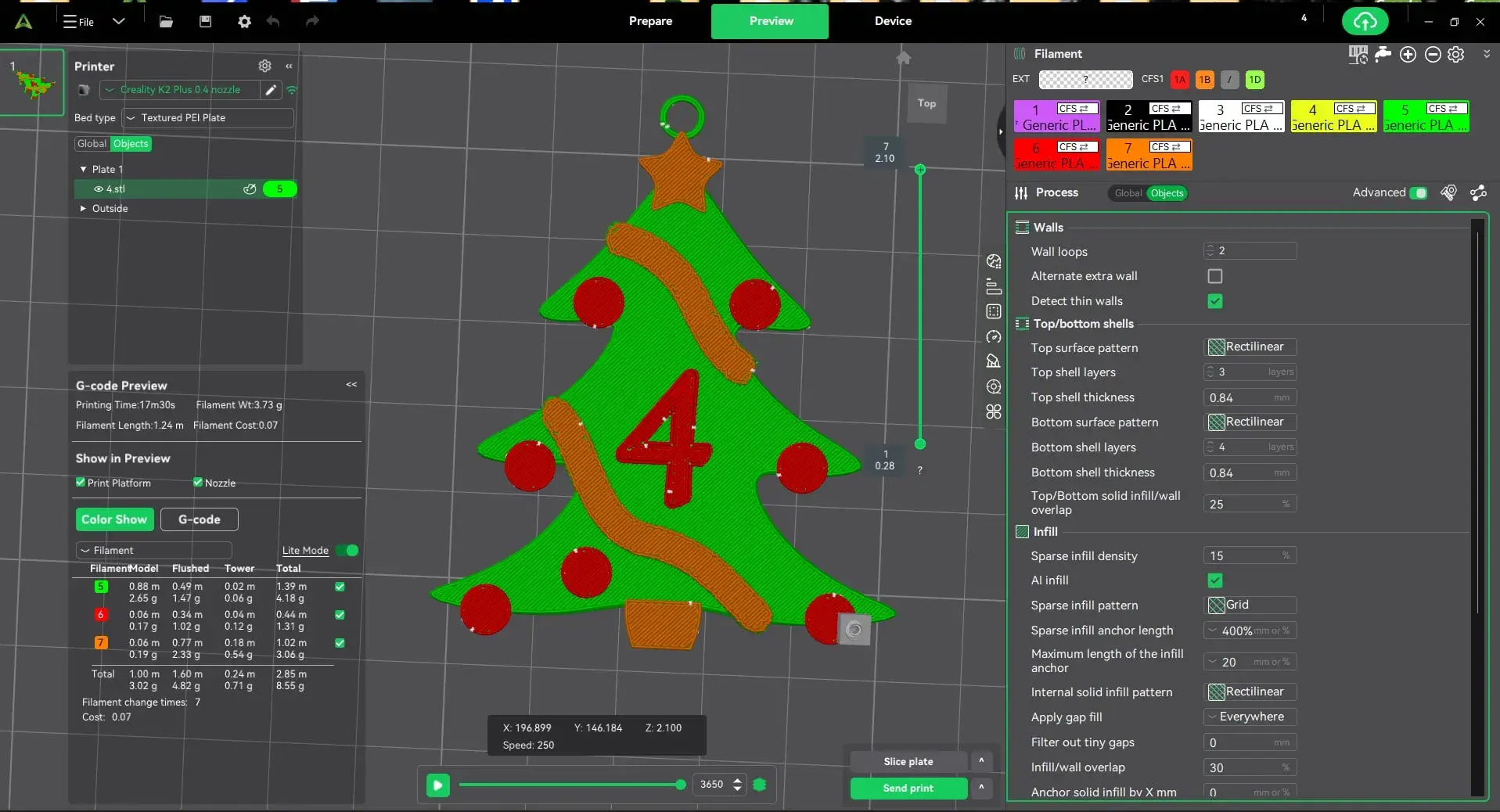Image resolution: width=1500 pixels, height=812 pixels.
Task: Switch to the Device tab
Action: click(893, 21)
